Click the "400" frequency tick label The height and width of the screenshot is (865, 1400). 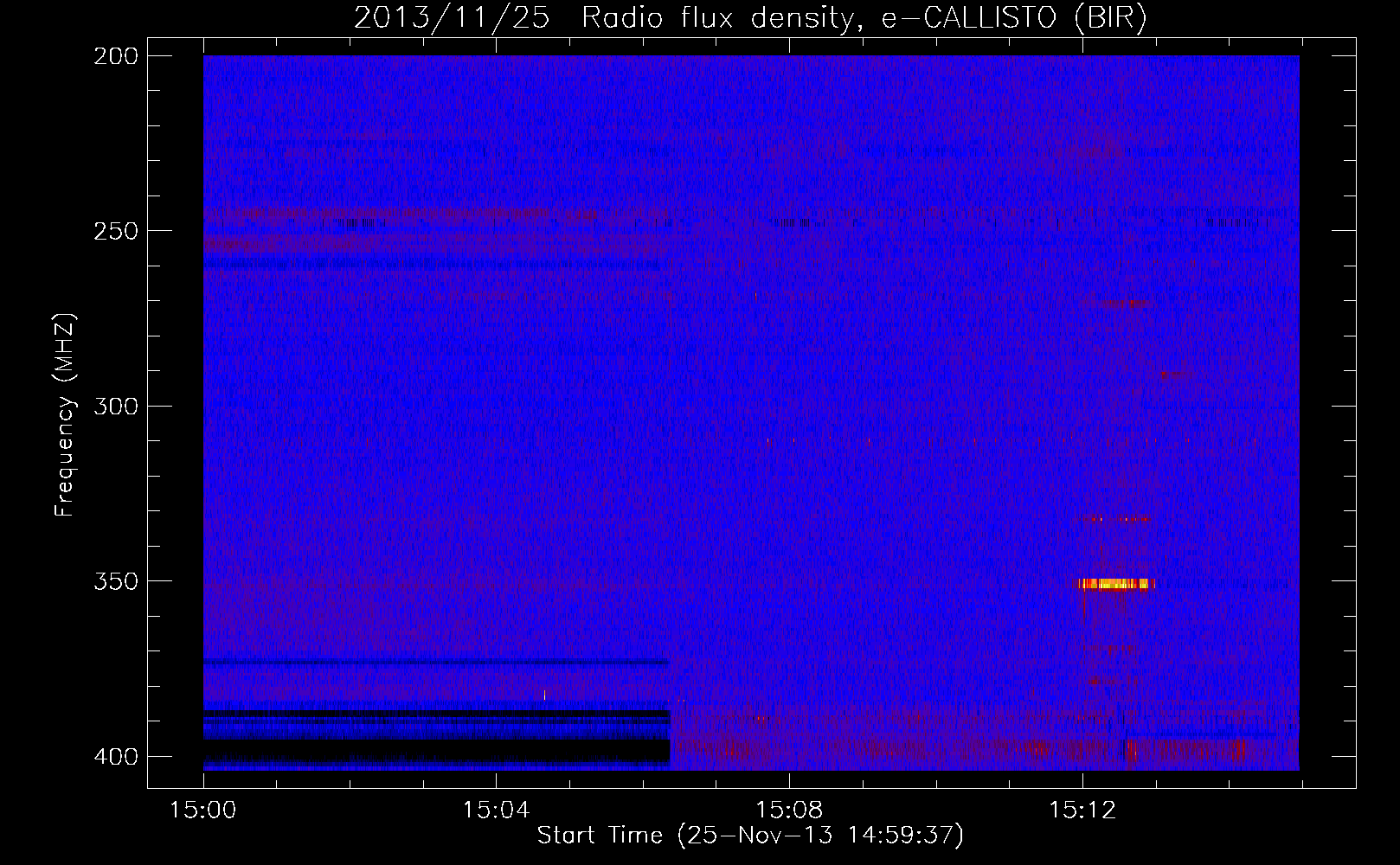point(115,757)
